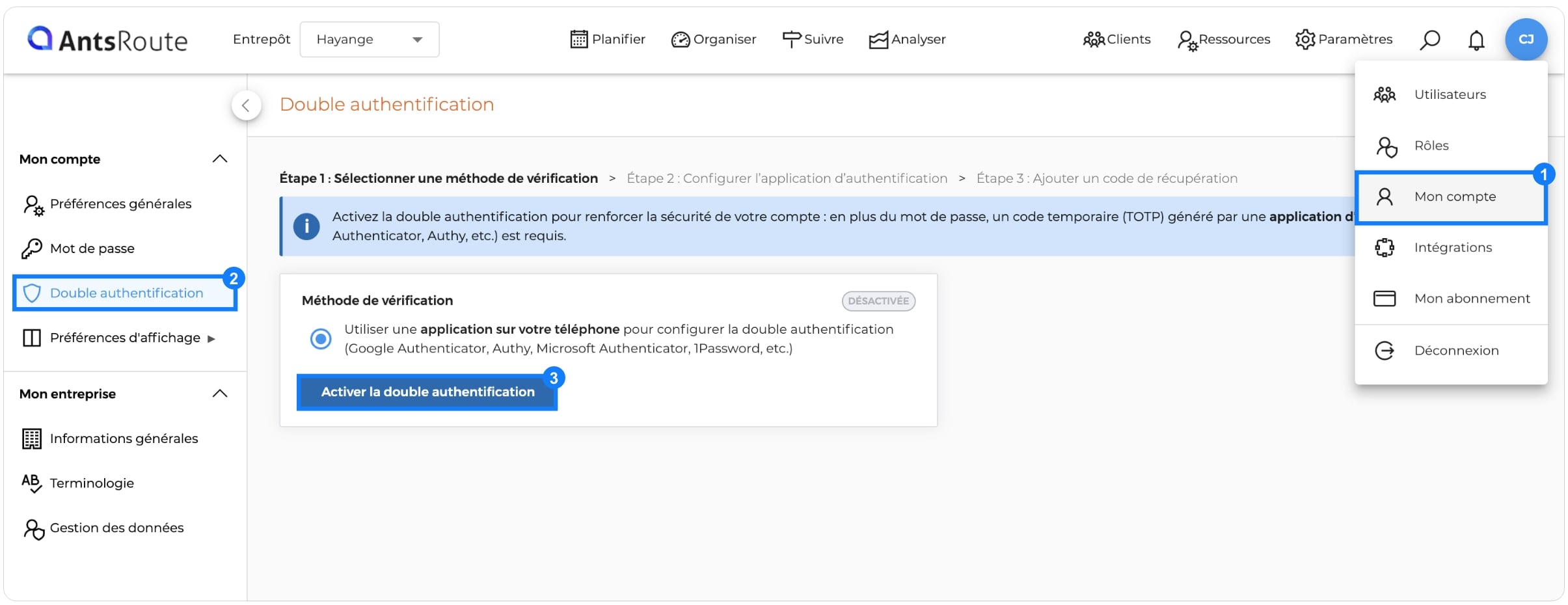
Task: Click the Analyser chart icon
Action: [878, 40]
